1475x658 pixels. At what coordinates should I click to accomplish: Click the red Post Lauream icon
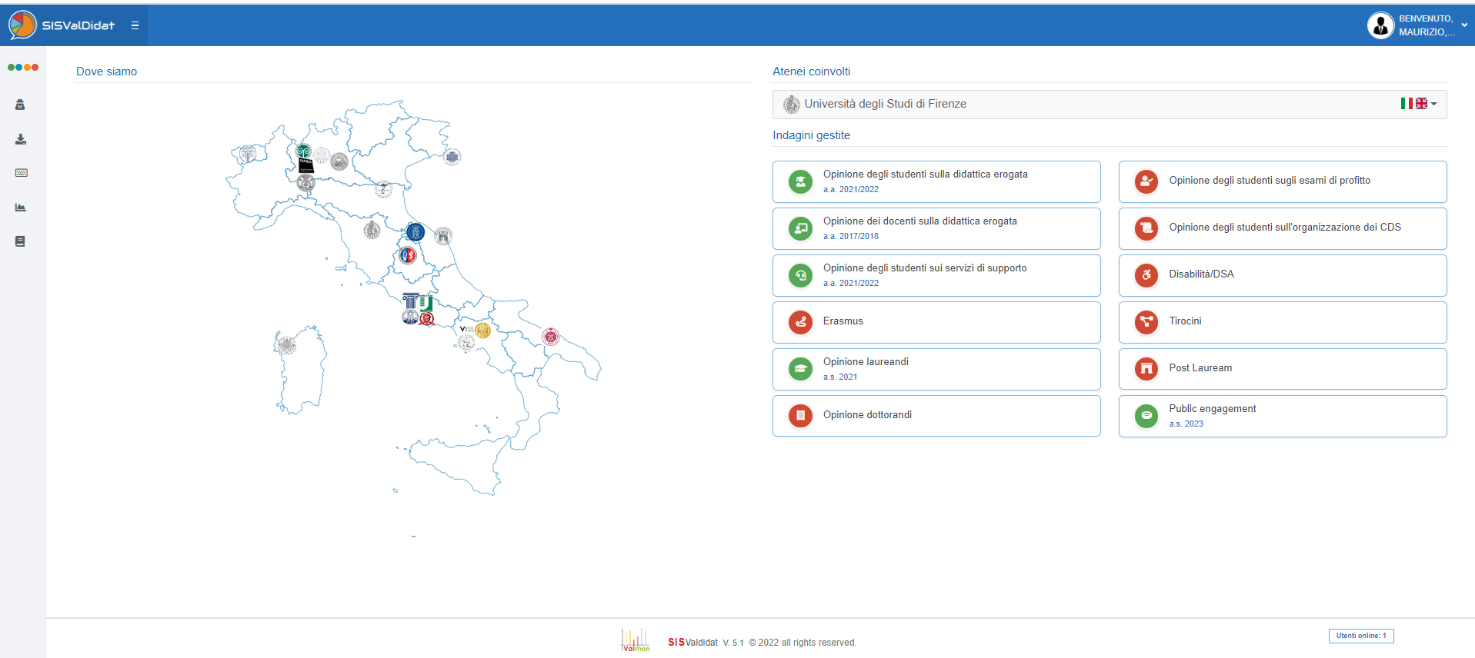point(1146,369)
